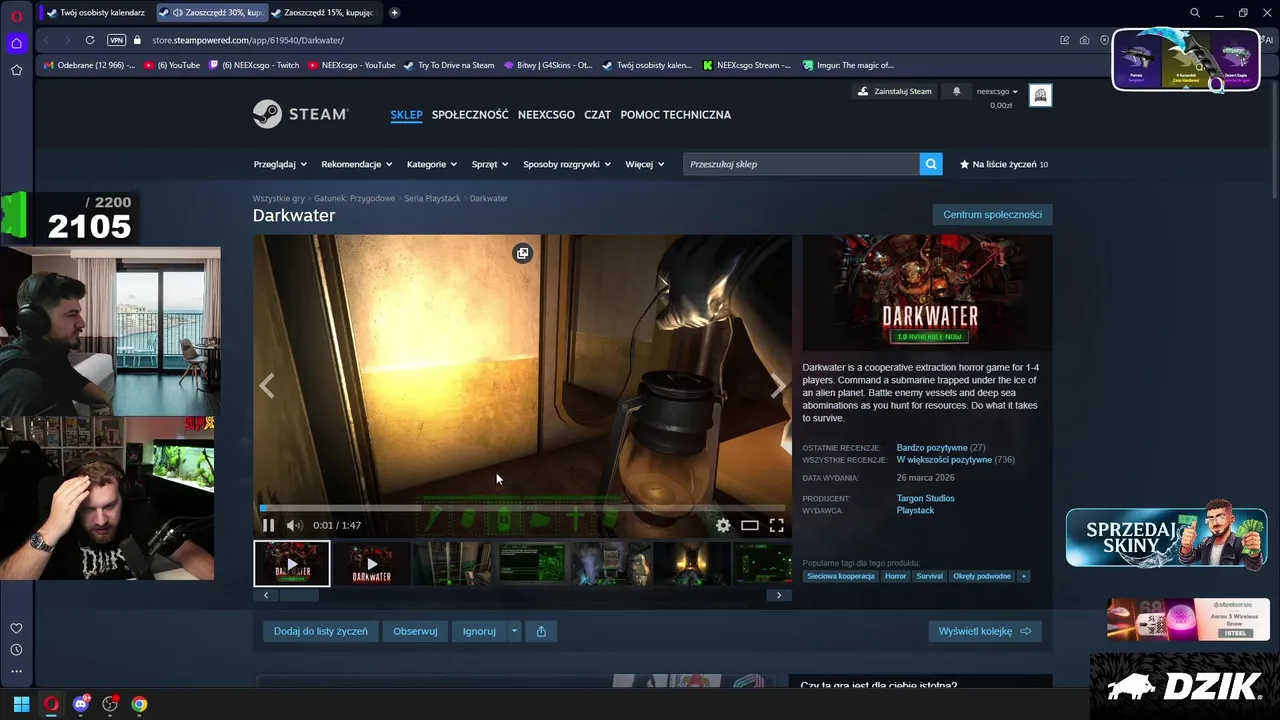Click the Survival tag
This screenshot has width=1280, height=720.
coord(929,576)
